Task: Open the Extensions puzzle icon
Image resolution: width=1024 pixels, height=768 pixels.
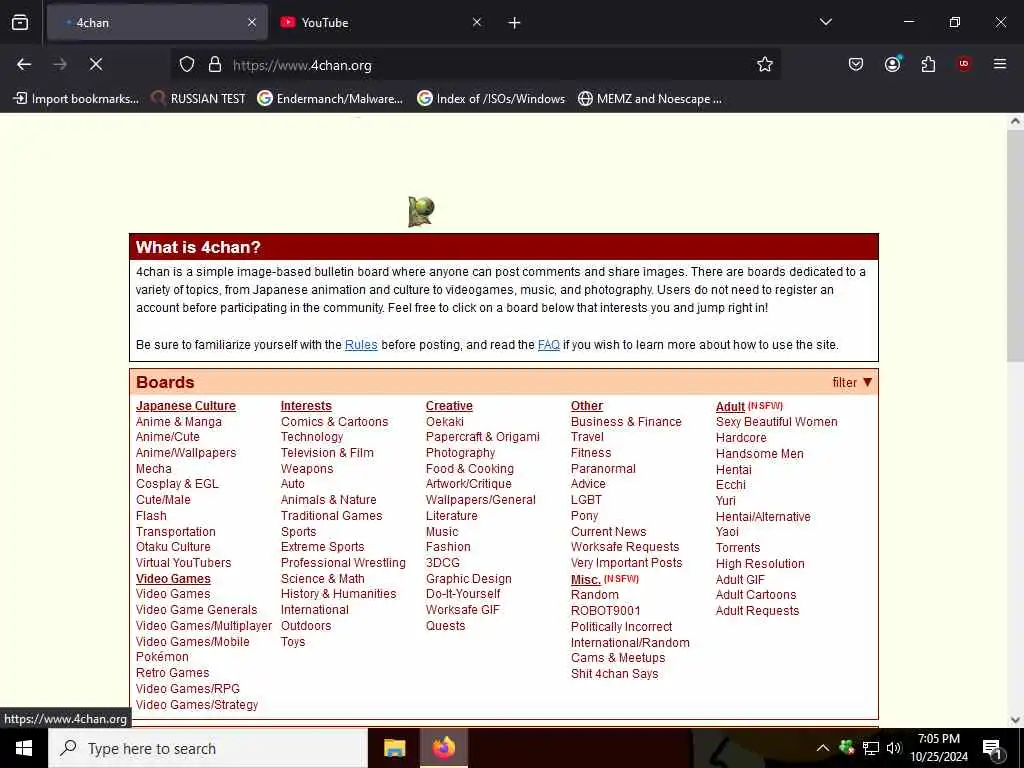Action: (x=928, y=64)
